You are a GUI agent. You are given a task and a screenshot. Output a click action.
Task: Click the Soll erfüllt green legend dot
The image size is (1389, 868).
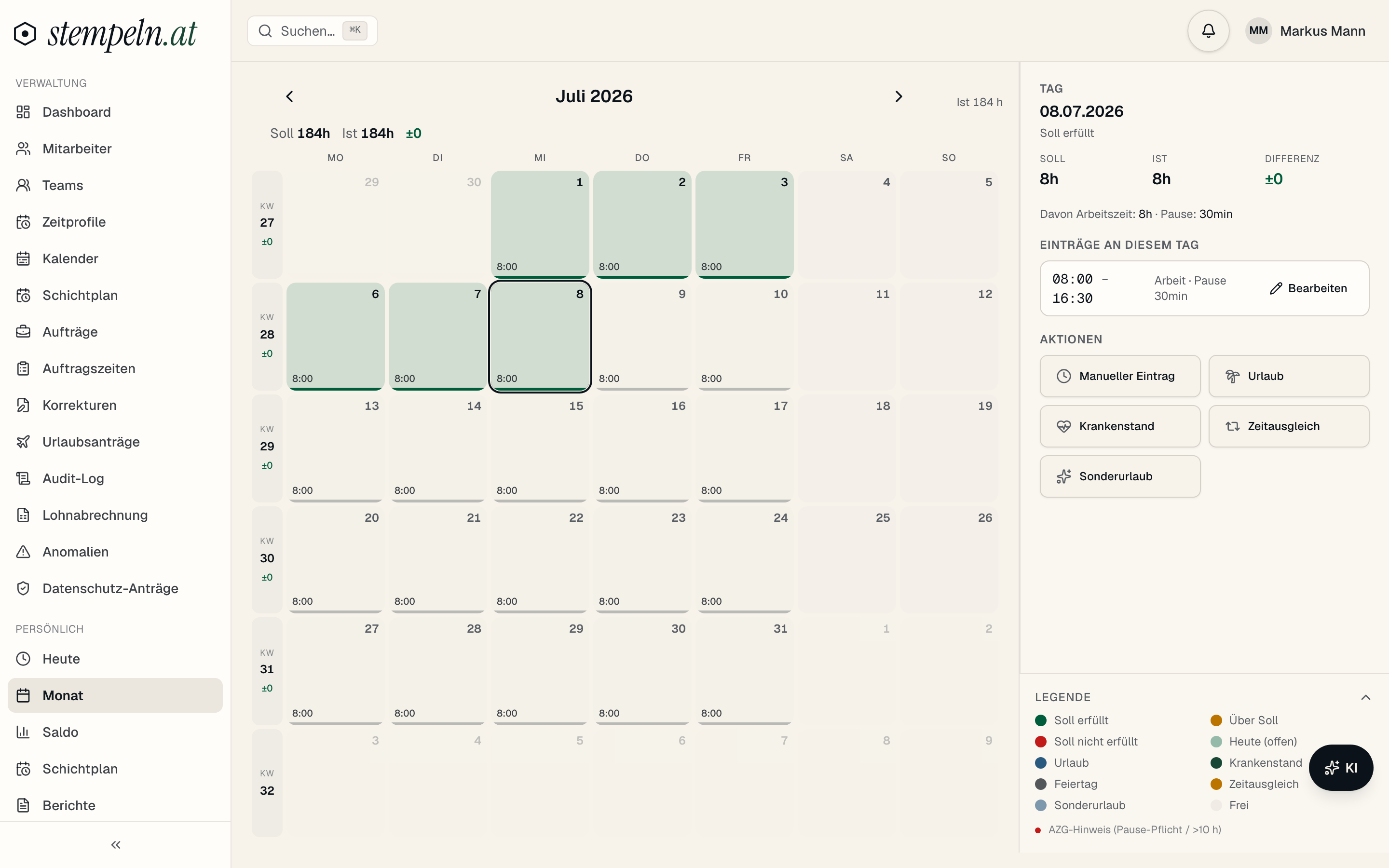(x=1041, y=720)
